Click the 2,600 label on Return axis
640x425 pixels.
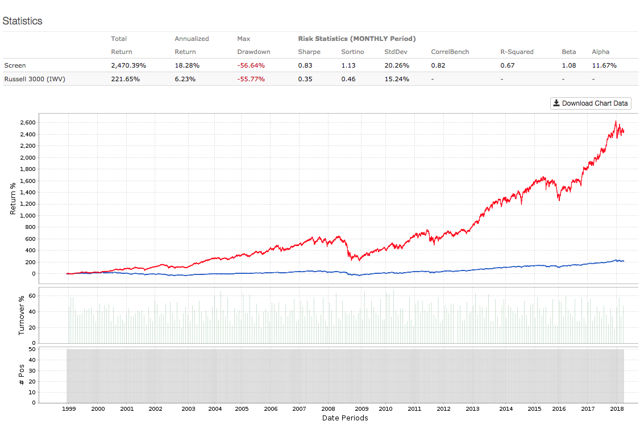click(27, 122)
